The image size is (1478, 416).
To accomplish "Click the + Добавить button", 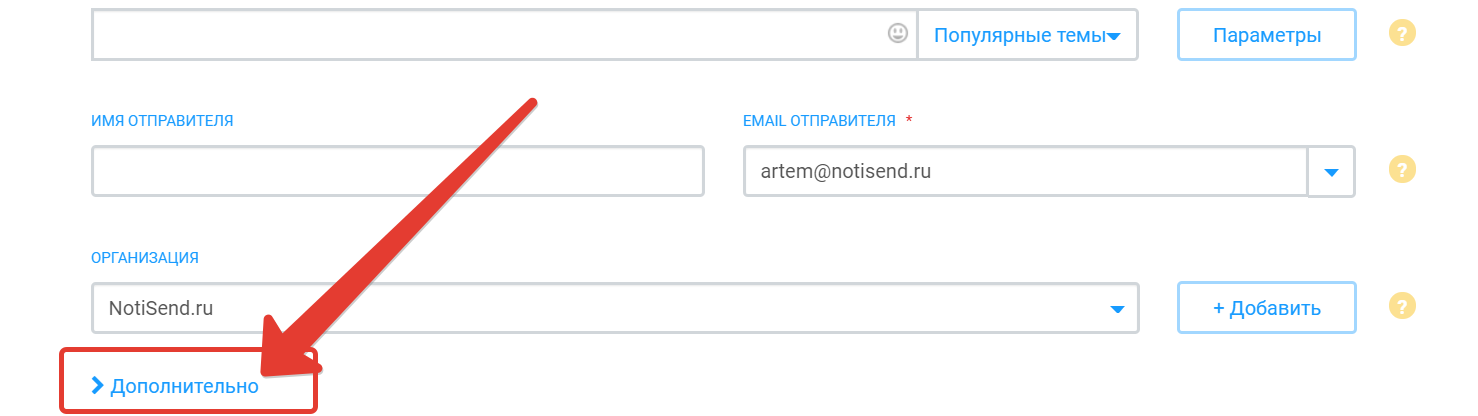I will pyautogui.click(x=1267, y=308).
